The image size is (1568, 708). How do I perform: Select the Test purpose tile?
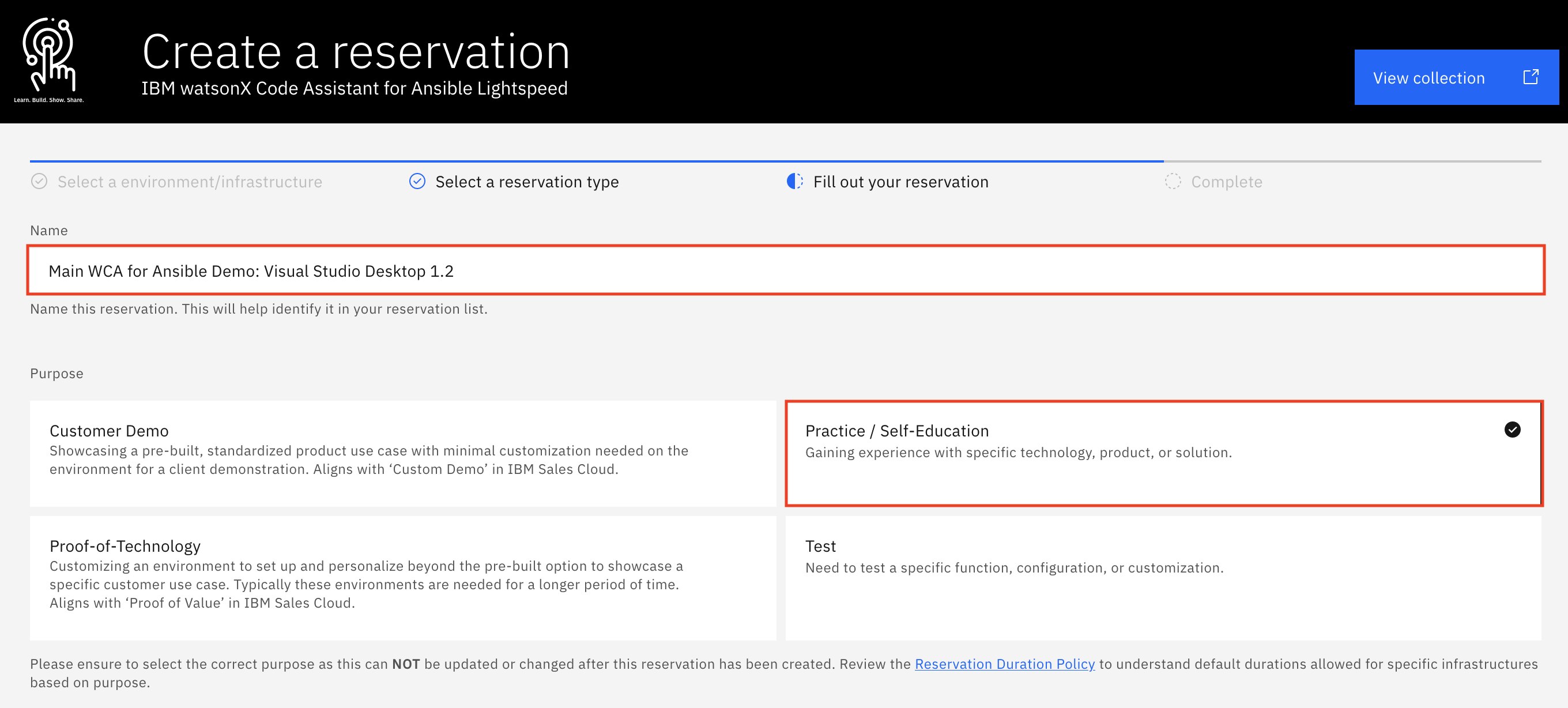click(1163, 577)
